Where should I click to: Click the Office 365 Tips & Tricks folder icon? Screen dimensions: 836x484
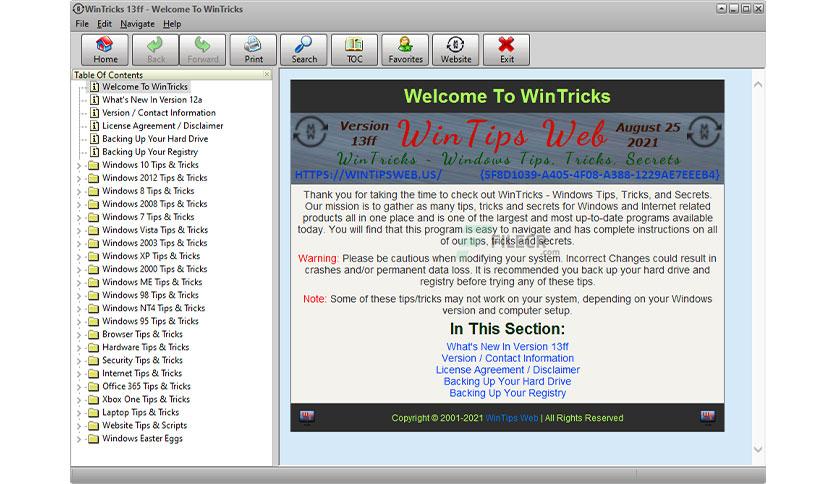click(x=93, y=386)
